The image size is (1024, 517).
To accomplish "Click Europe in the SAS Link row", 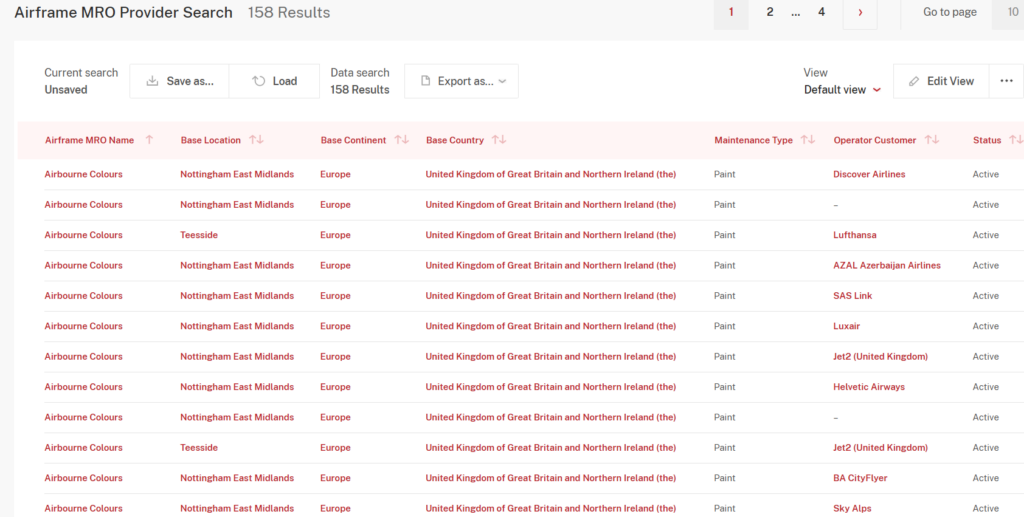I will (x=335, y=296).
